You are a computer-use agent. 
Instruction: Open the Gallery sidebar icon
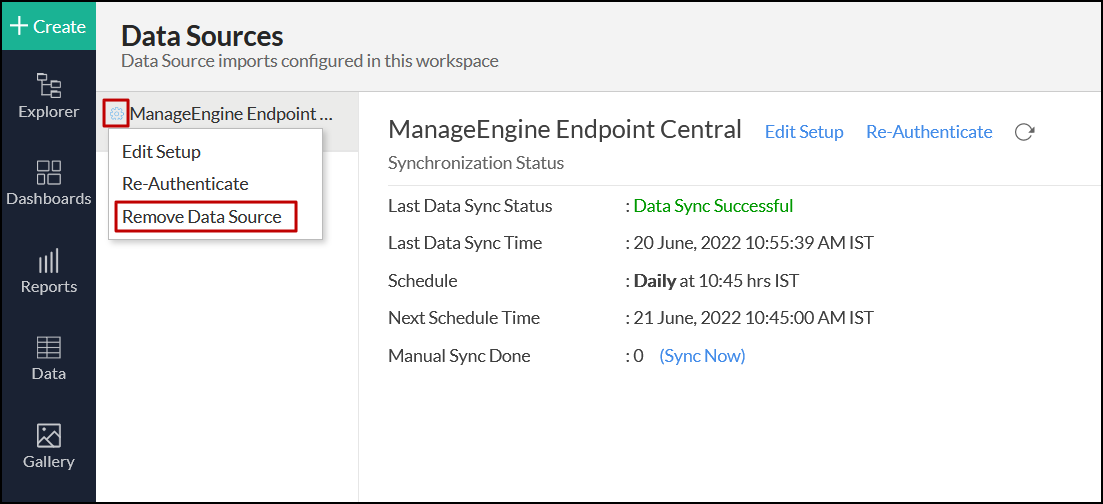tap(48, 436)
